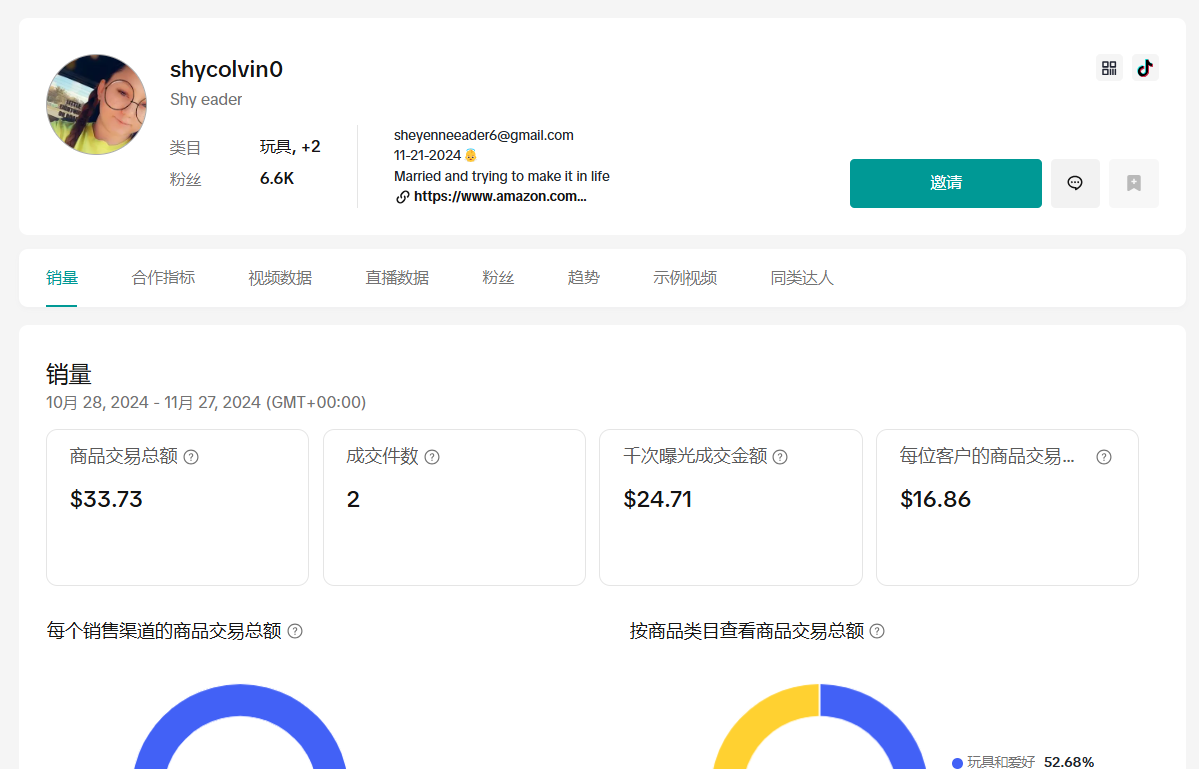Show help for 按商品类目查看商品交易总额 chart
Image resolution: width=1199 pixels, height=769 pixels.
coord(877,631)
